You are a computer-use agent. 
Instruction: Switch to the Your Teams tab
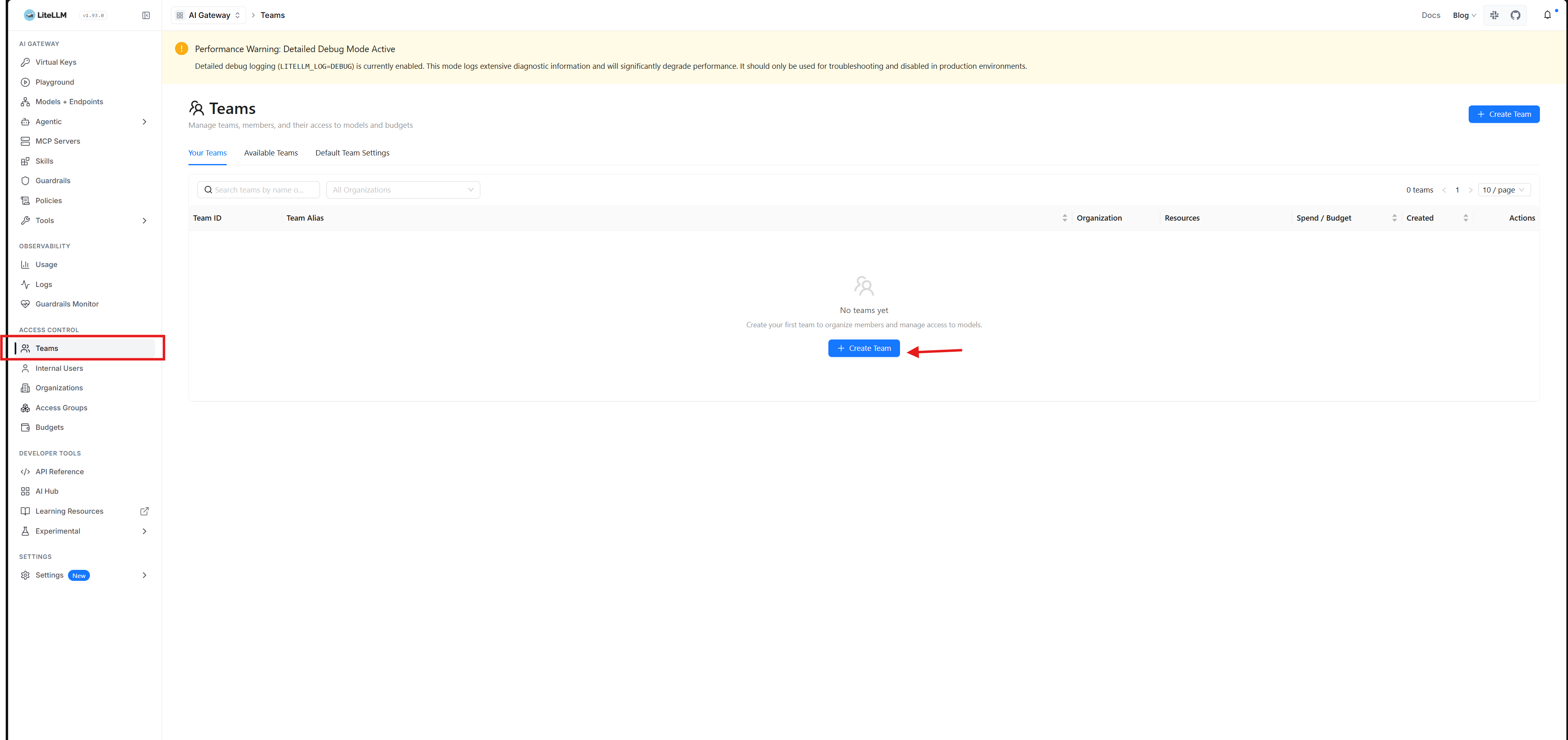[208, 153]
